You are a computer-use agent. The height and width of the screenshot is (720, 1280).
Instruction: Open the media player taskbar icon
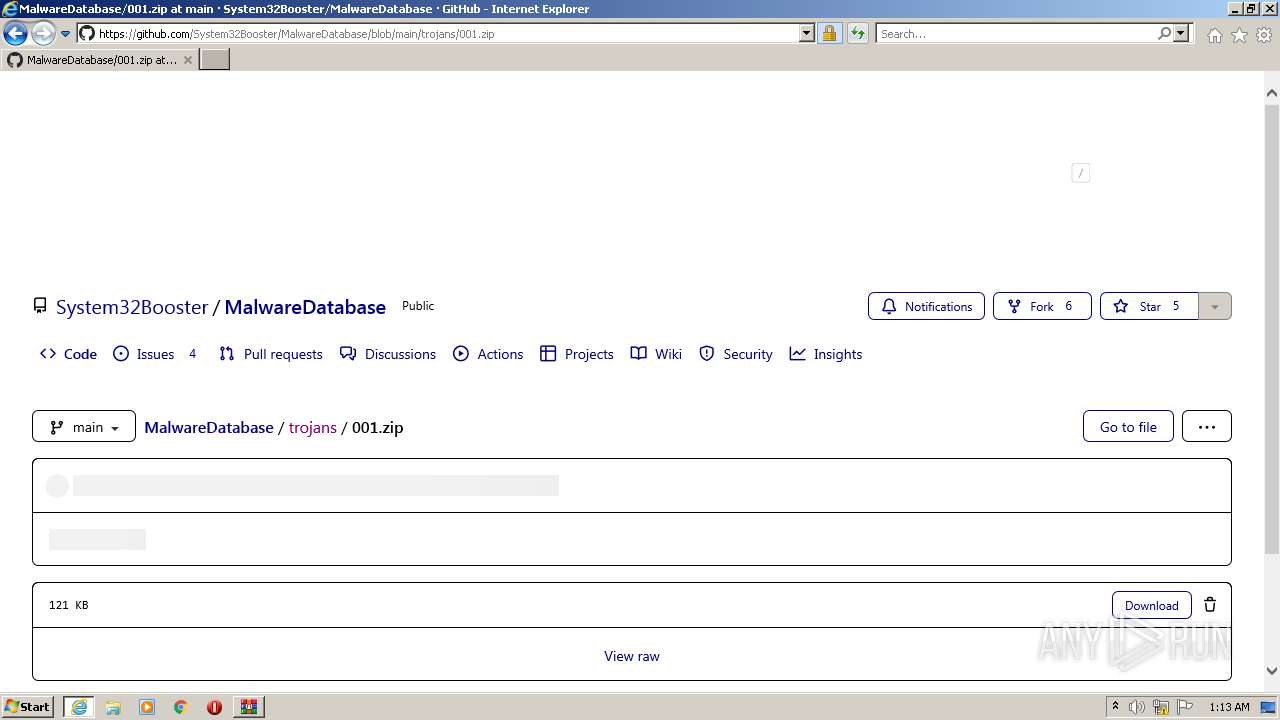click(x=147, y=707)
